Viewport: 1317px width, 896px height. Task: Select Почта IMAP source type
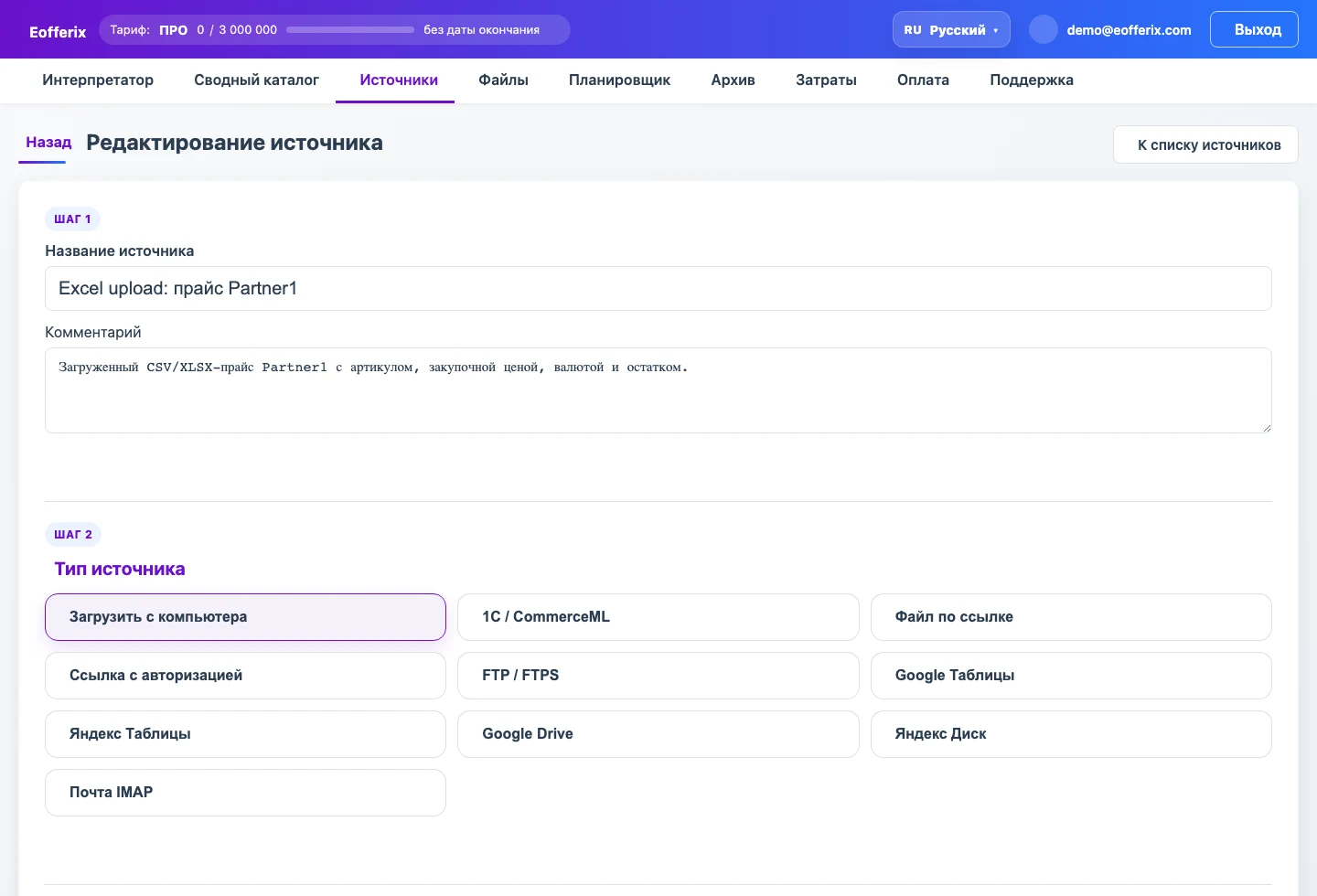coord(245,793)
